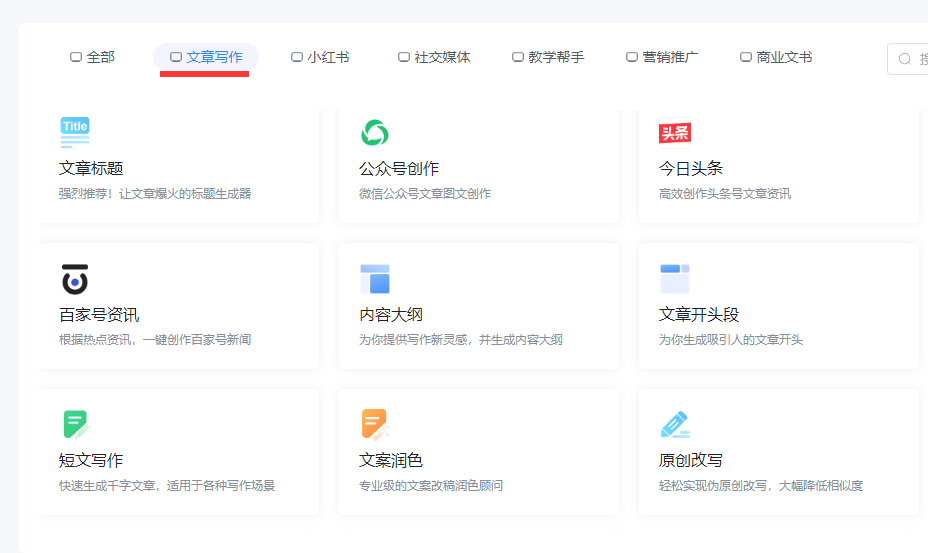Click the small icon beside 小红书

click(x=297, y=57)
